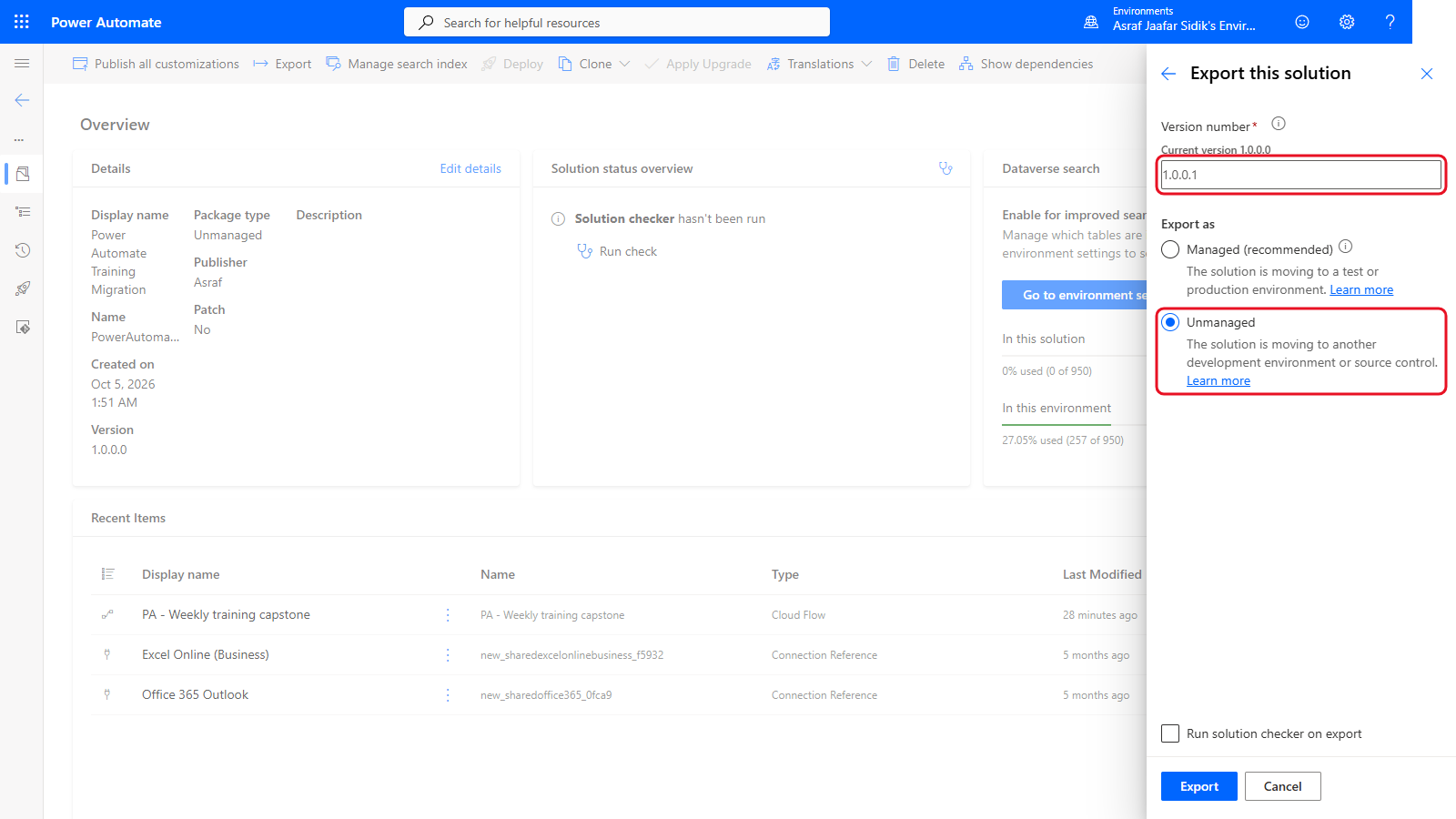
Task: Click the blue Export button
Action: [x=1199, y=786]
